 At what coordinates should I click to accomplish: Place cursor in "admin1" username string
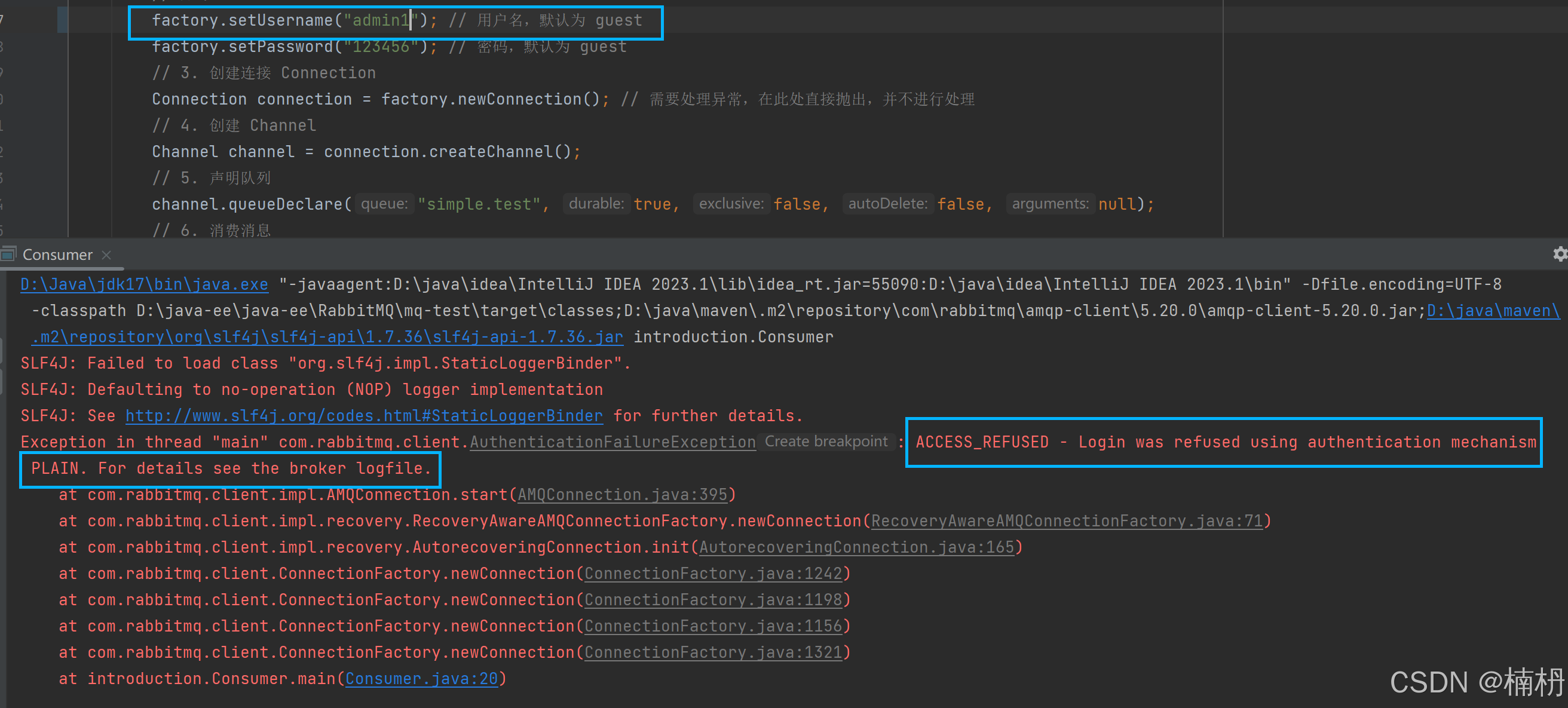(x=381, y=20)
